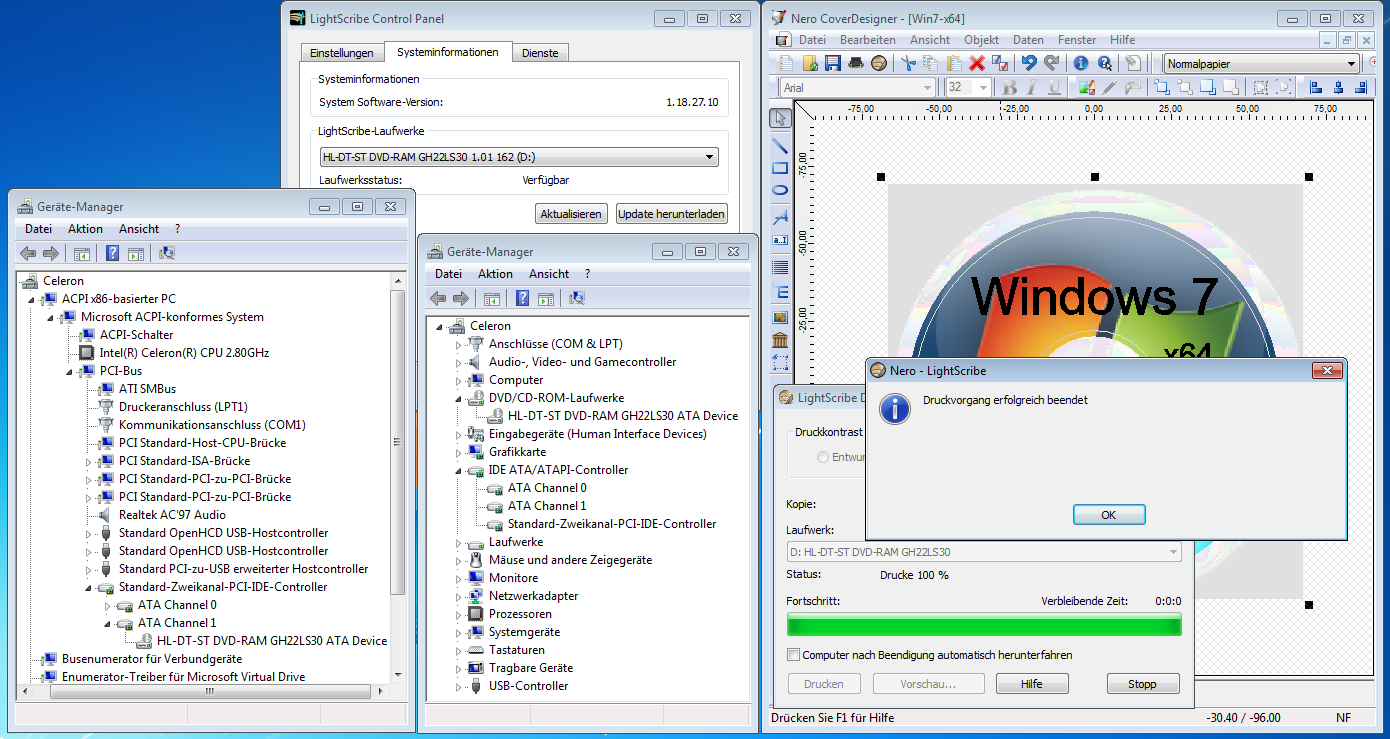
Task: Open the Hilfe menu in Nero CoverDesigner
Action: coord(1122,40)
